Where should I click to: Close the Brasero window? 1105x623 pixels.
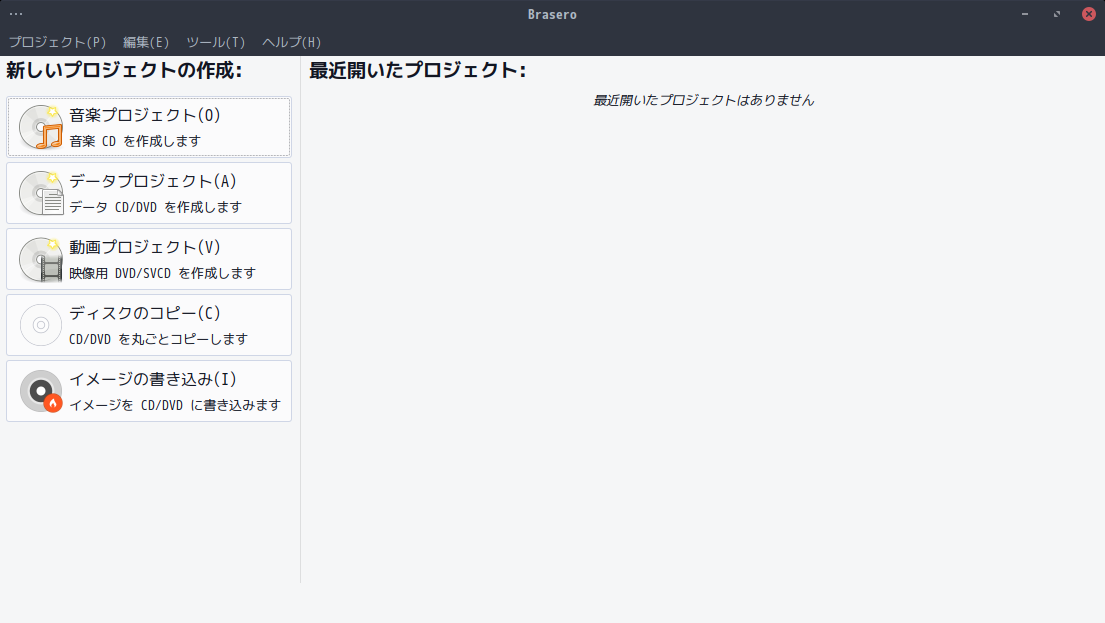pos(1089,14)
